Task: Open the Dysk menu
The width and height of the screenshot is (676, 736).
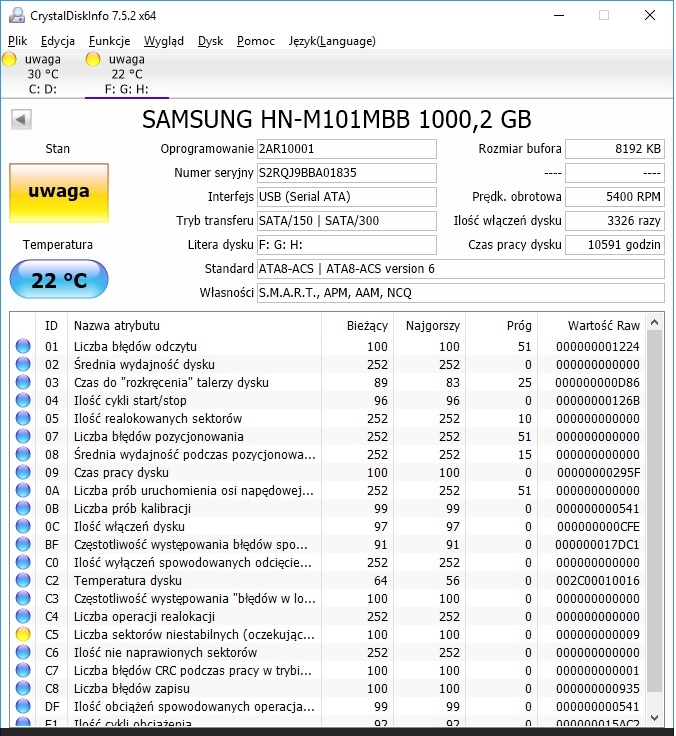Action: 210,41
